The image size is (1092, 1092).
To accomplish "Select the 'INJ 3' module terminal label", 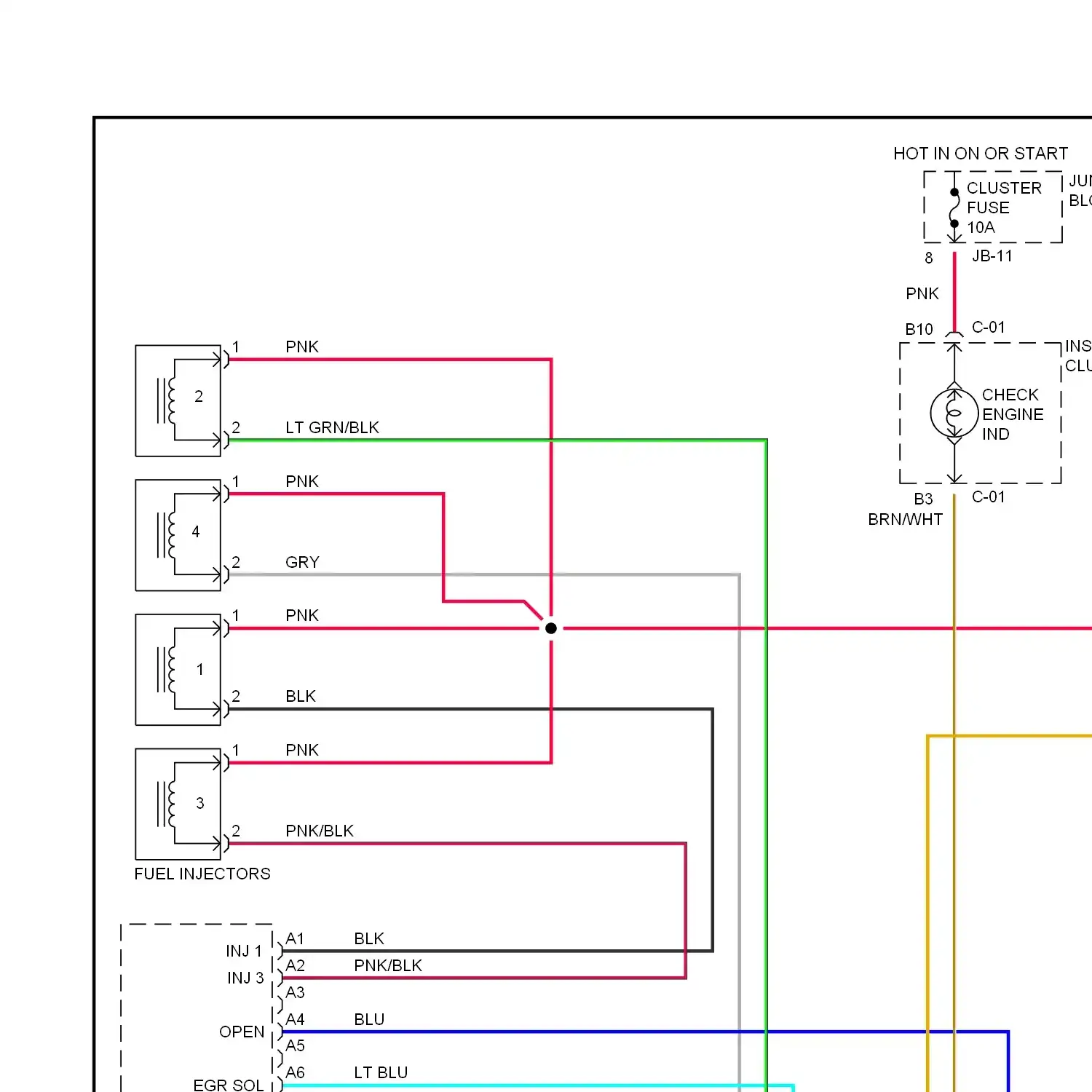I will tap(245, 978).
